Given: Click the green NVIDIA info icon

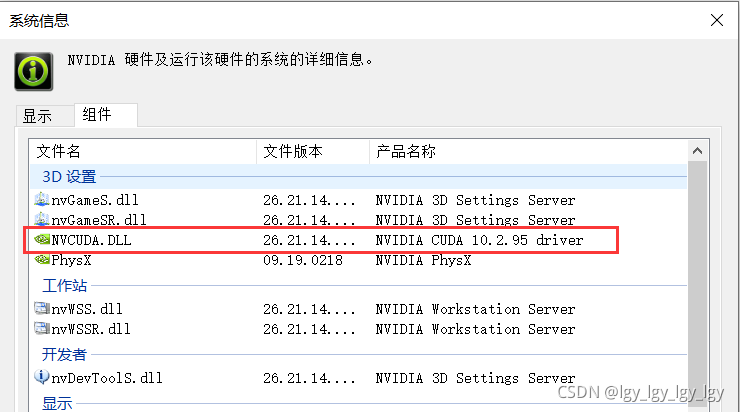Looking at the screenshot, I should pos(34,71).
